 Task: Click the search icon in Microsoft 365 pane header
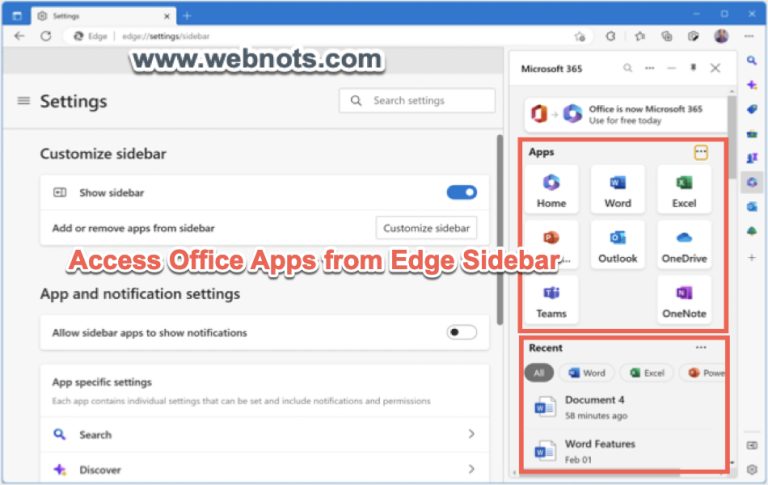627,68
